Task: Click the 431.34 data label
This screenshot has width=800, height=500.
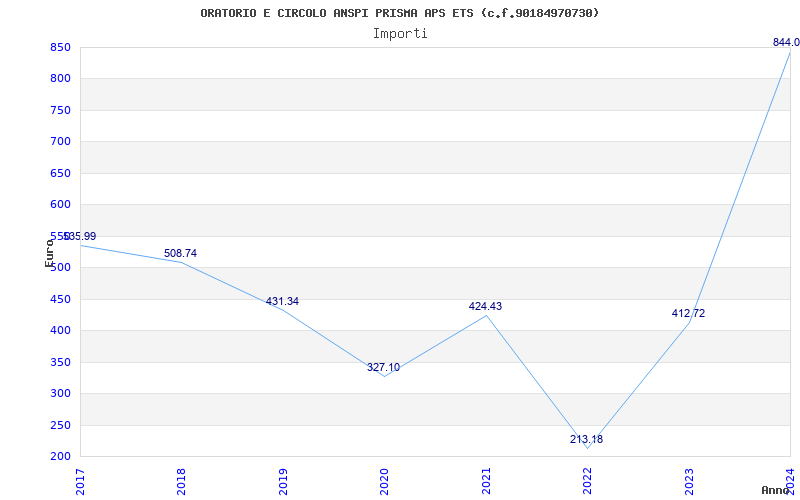Action: point(282,301)
